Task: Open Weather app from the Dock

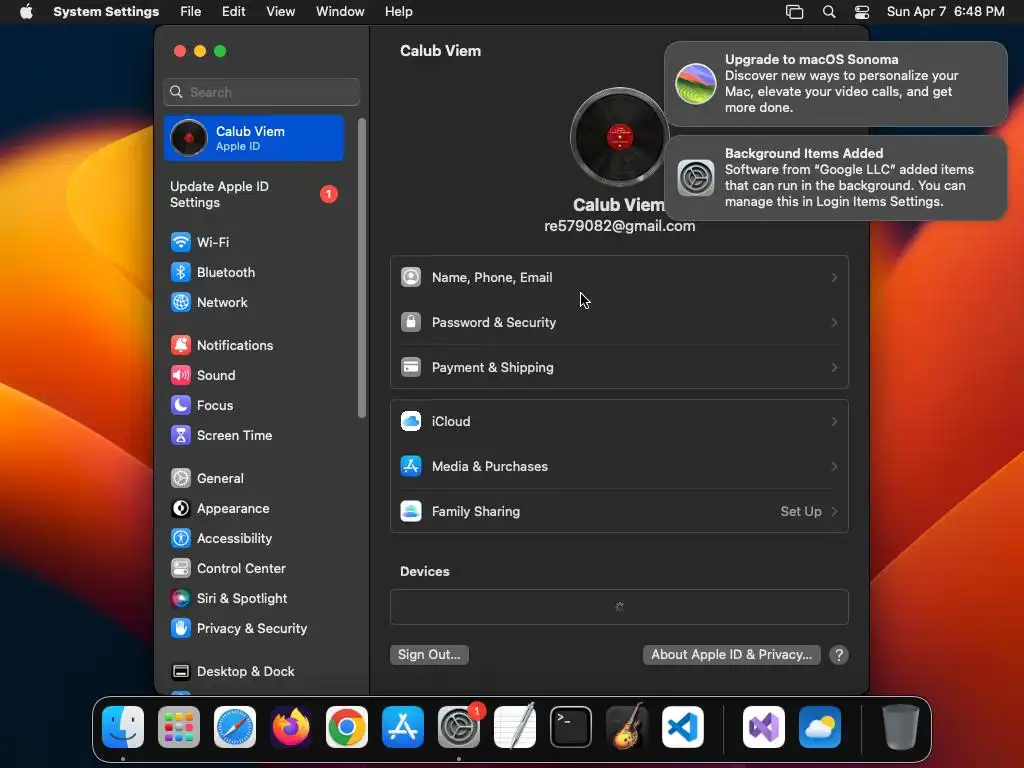Action: [820, 727]
